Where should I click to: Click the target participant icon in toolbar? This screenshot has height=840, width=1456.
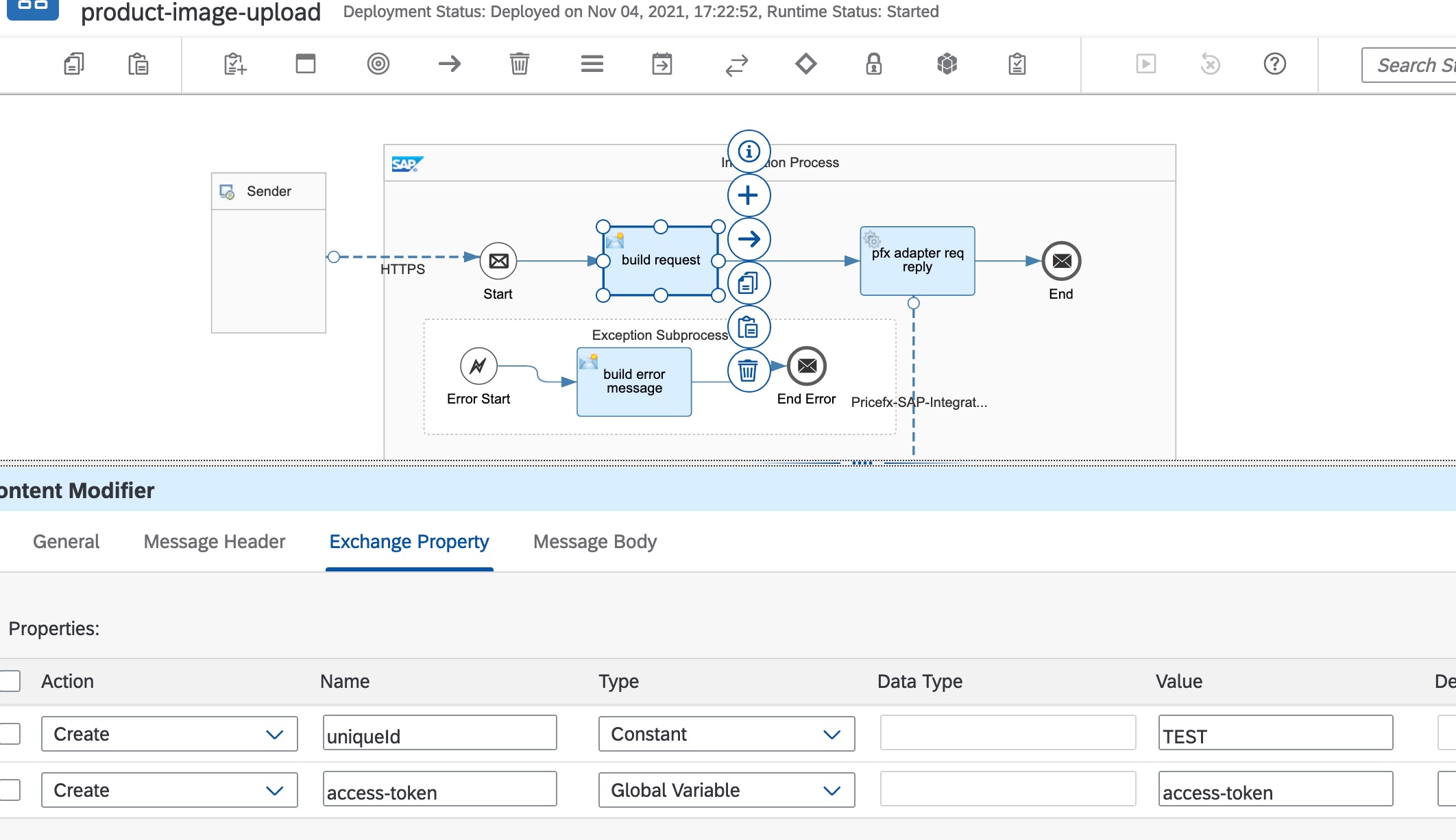(378, 64)
